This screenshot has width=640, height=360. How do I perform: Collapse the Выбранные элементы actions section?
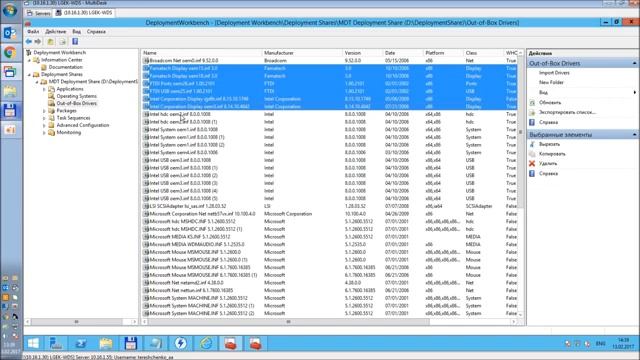click(634, 135)
